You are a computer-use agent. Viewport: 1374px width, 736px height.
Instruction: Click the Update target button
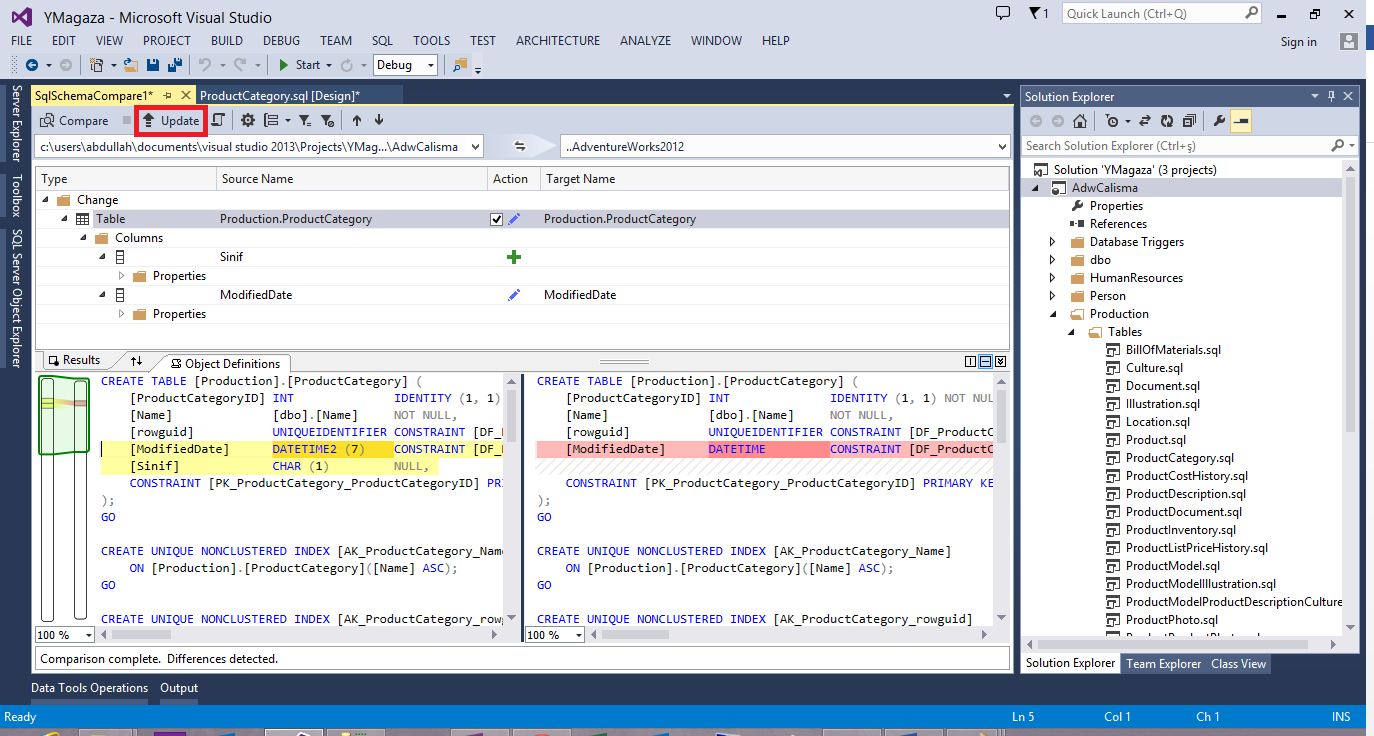coord(170,120)
